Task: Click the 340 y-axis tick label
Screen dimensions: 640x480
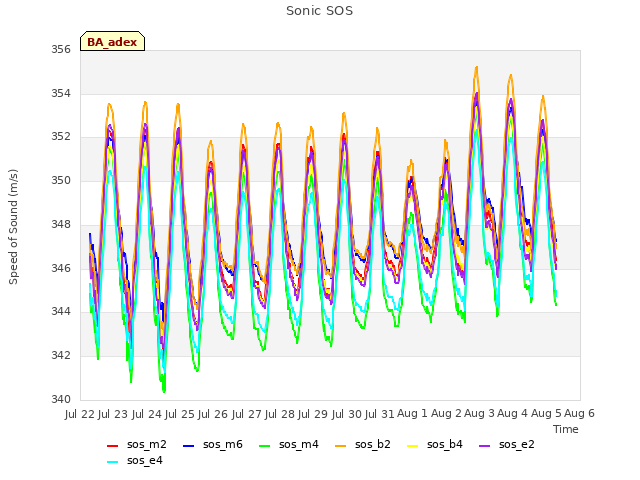Action: 61,399
